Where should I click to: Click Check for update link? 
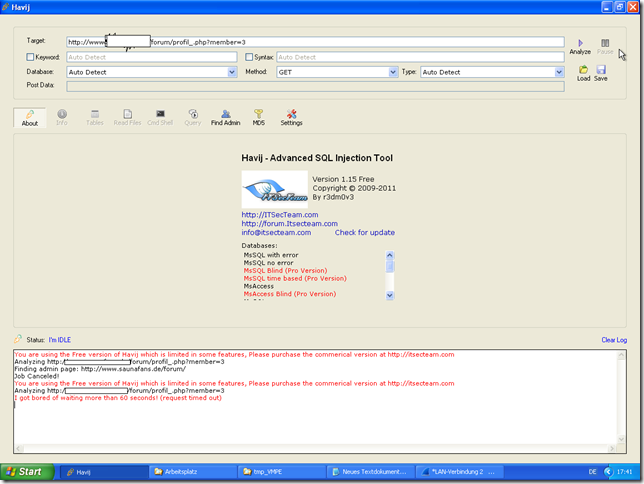coord(365,233)
